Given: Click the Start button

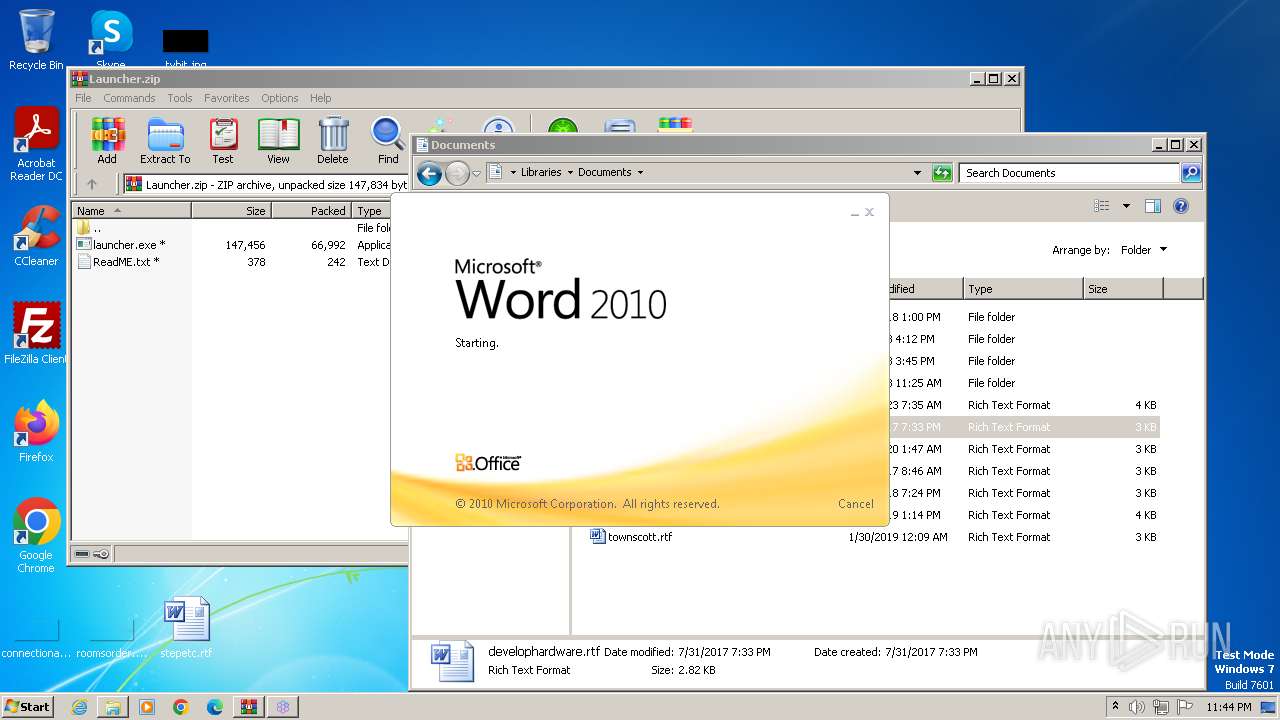Looking at the screenshot, I should click(x=27, y=707).
